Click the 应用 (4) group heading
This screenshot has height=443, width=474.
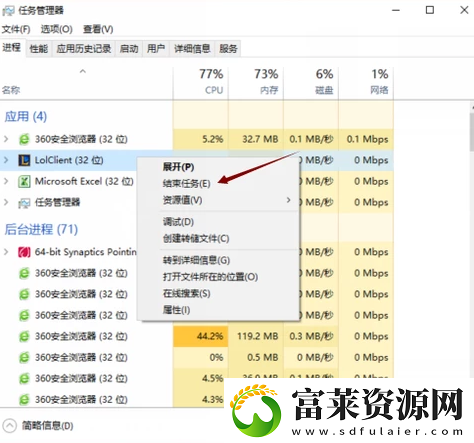click(x=26, y=117)
